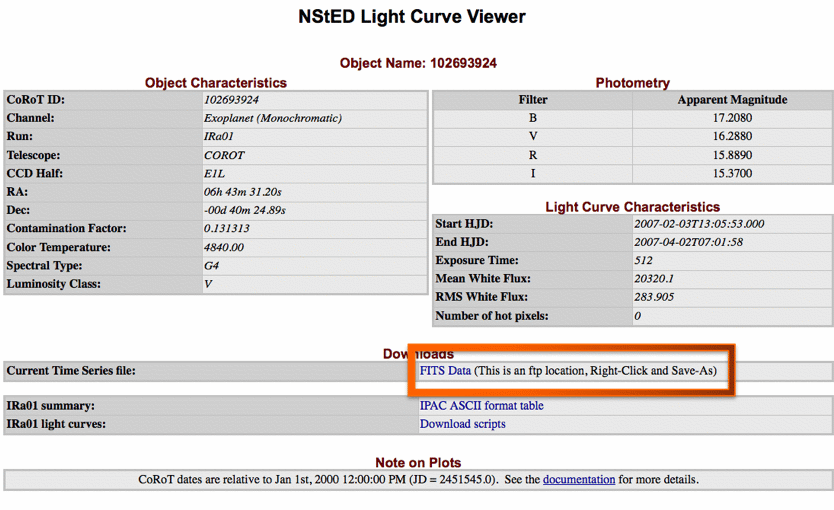
Task: Click the Color Temperature value 4840.00
Action: tap(226, 247)
